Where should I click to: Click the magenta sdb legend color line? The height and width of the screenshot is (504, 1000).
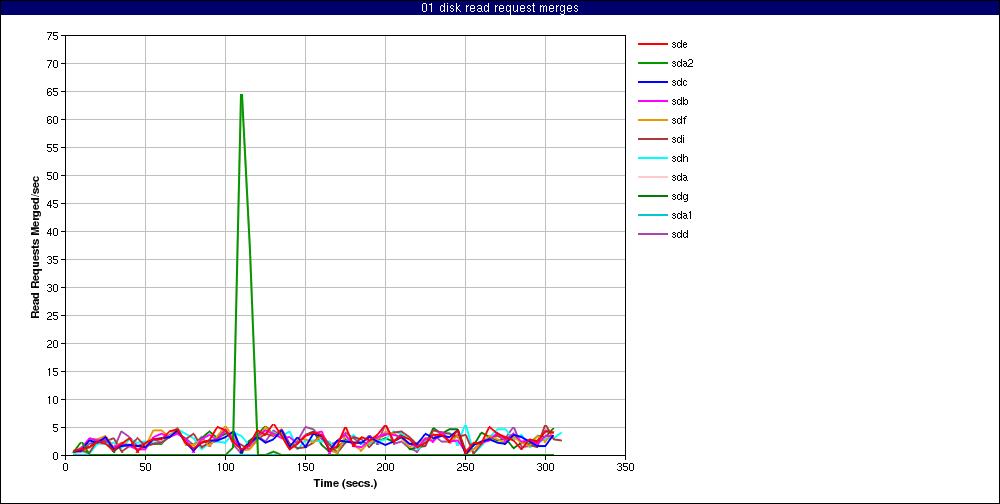coord(652,101)
